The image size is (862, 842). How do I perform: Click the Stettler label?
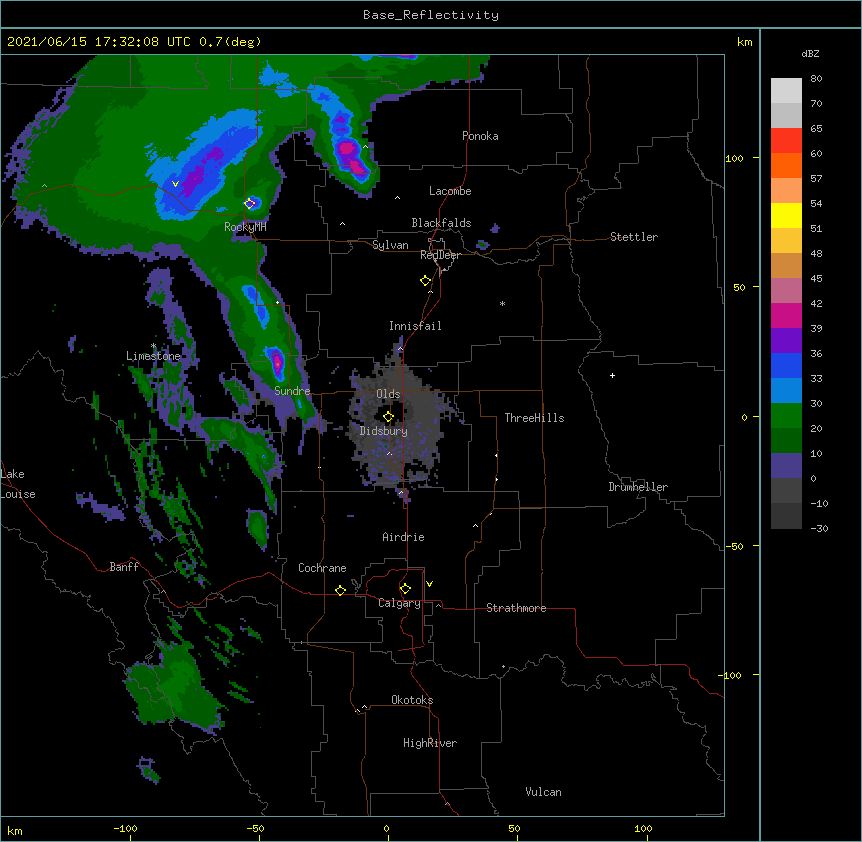pos(634,237)
